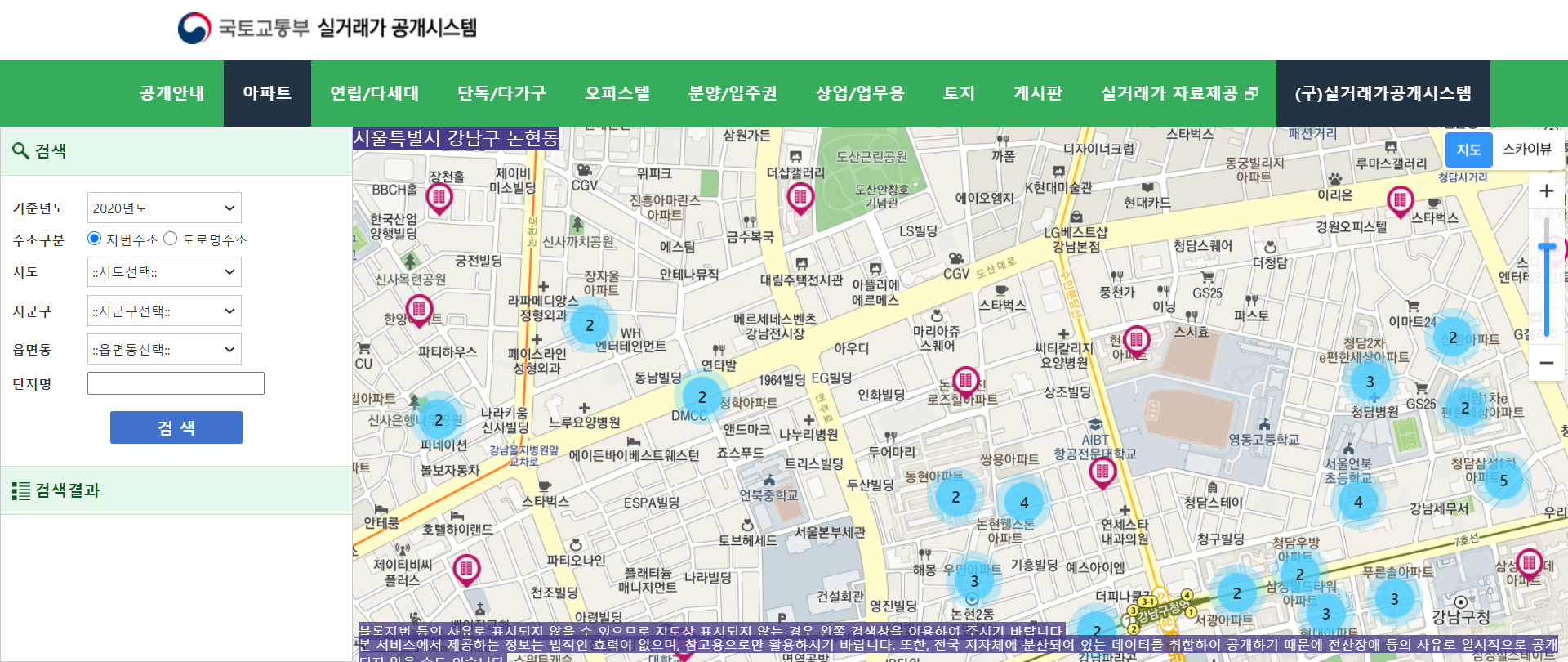
Task: Click cluster marker 5 at 청담삼성 아파트
Action: [x=1503, y=481]
